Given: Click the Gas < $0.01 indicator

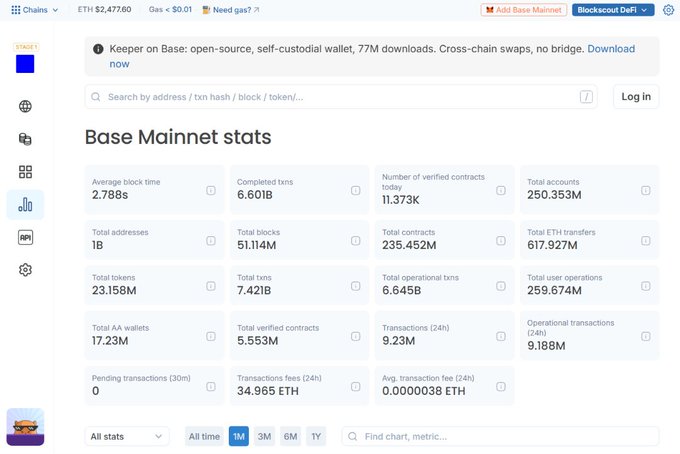Looking at the screenshot, I should 170,9.
